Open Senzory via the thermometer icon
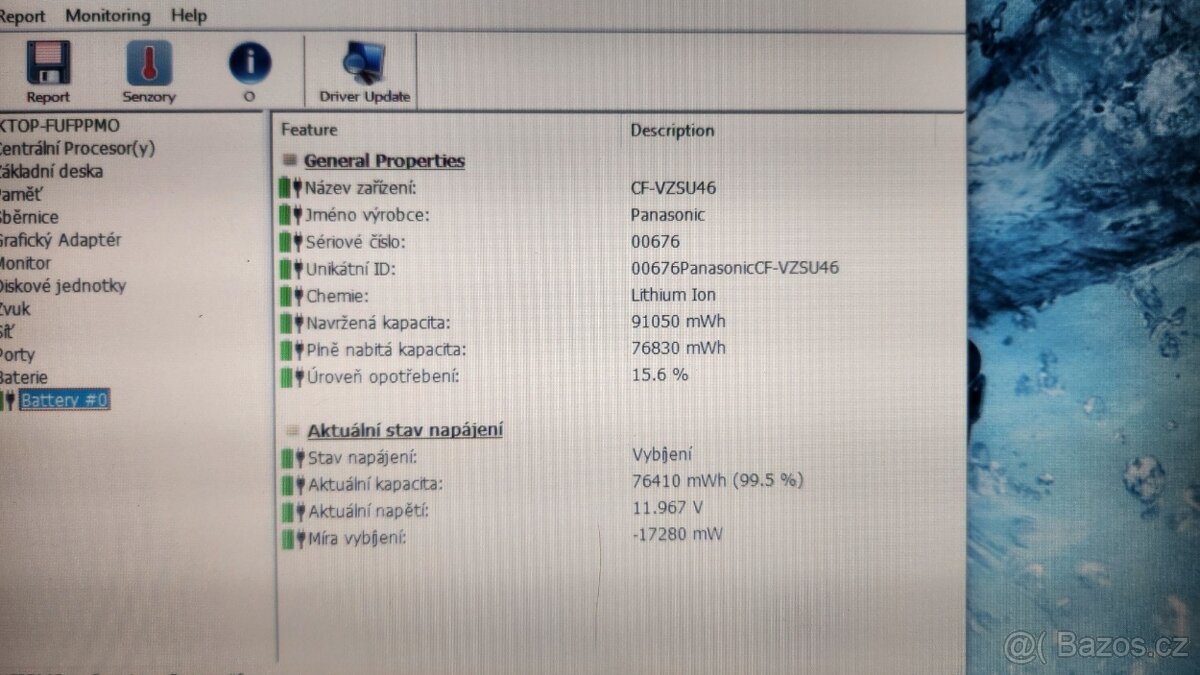 tap(148, 63)
